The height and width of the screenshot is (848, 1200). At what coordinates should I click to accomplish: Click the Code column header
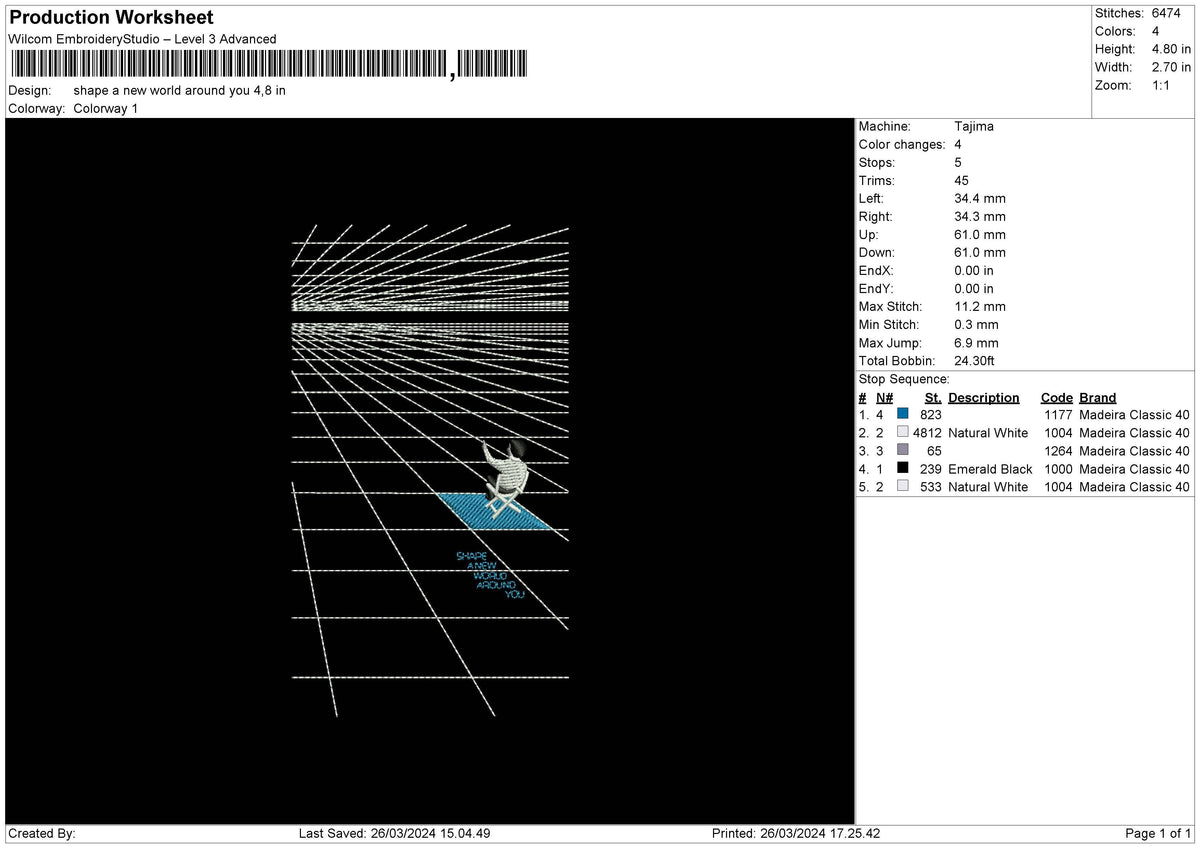(x=1056, y=397)
